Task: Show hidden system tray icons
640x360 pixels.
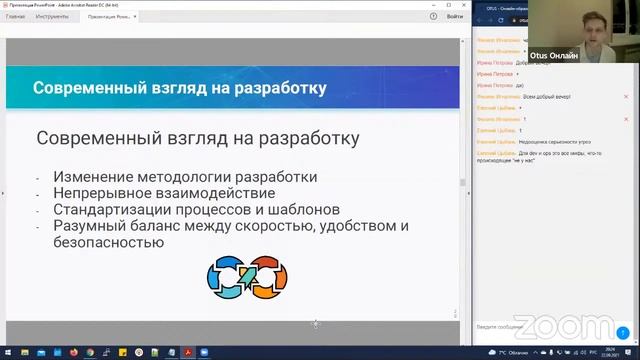Action: click(536, 352)
